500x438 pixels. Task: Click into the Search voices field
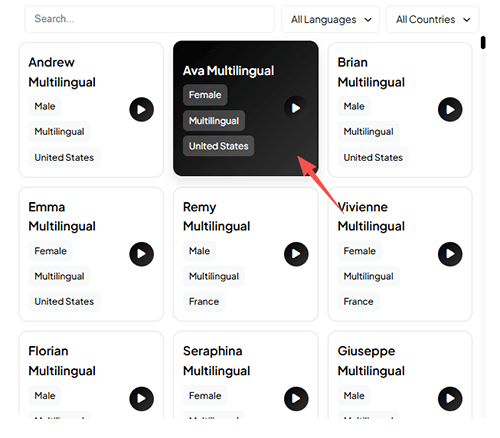coord(150,19)
